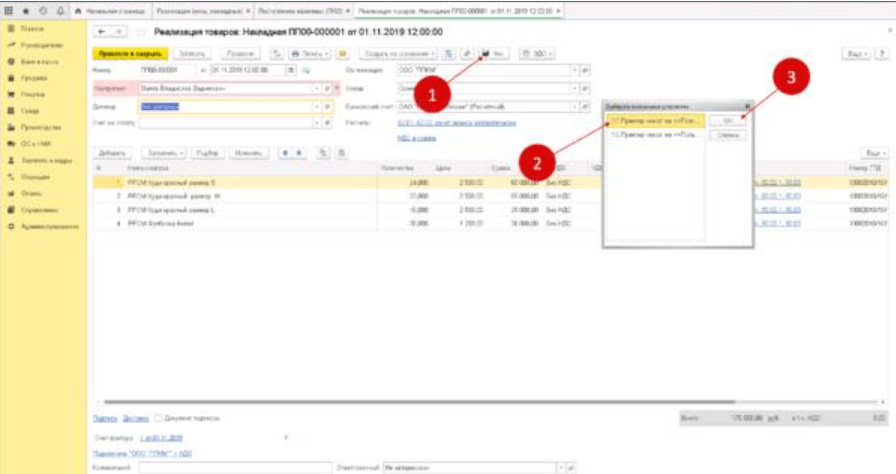The height and width of the screenshot is (474, 896).
Task: Open the Подписи link at bottom
Action: (105, 419)
